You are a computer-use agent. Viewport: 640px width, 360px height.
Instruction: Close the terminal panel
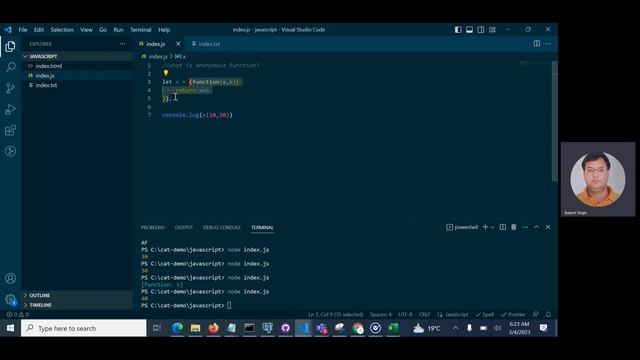pos(548,227)
